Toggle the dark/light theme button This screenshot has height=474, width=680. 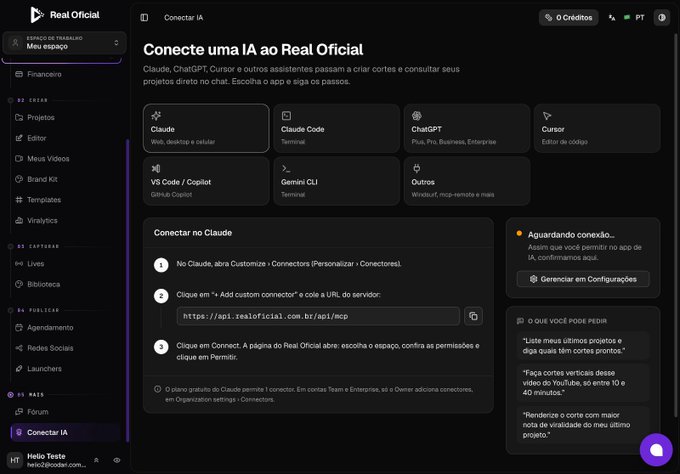point(662,17)
